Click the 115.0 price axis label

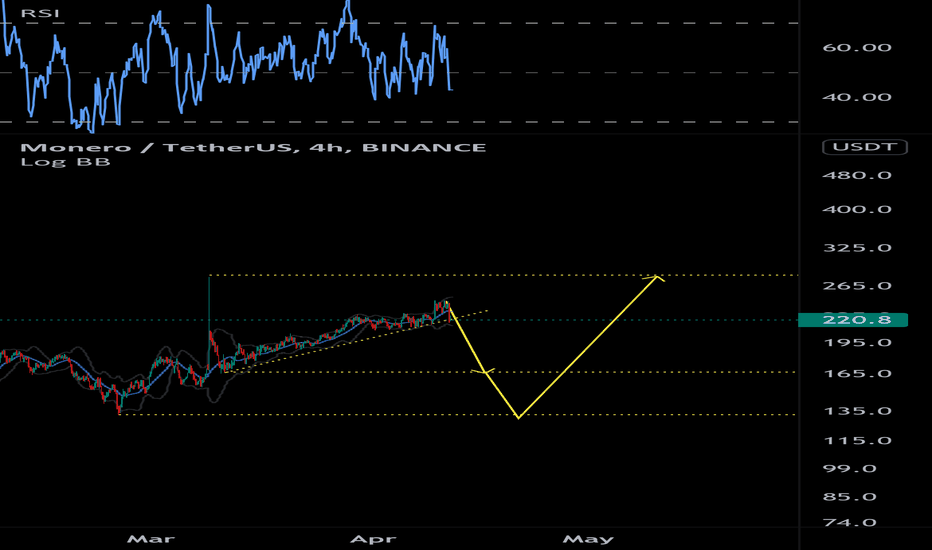coord(857,441)
